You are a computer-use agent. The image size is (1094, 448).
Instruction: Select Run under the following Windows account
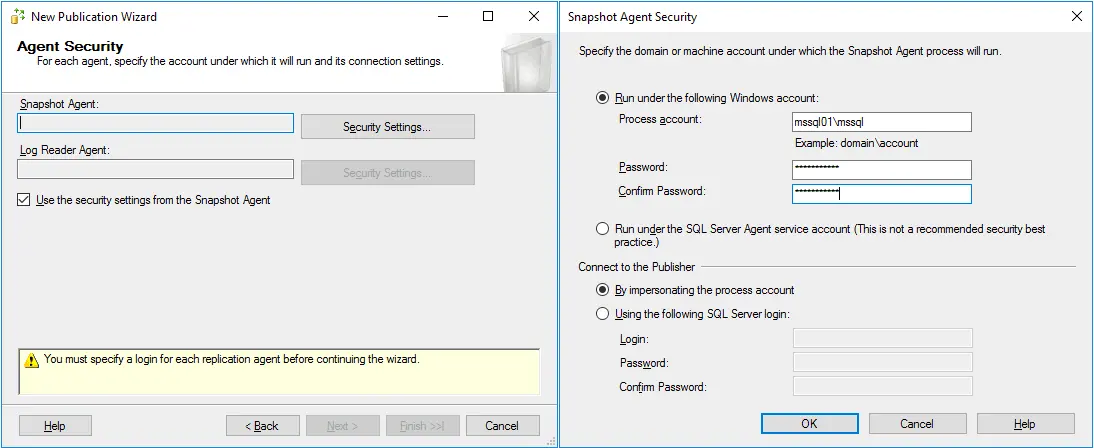point(602,98)
